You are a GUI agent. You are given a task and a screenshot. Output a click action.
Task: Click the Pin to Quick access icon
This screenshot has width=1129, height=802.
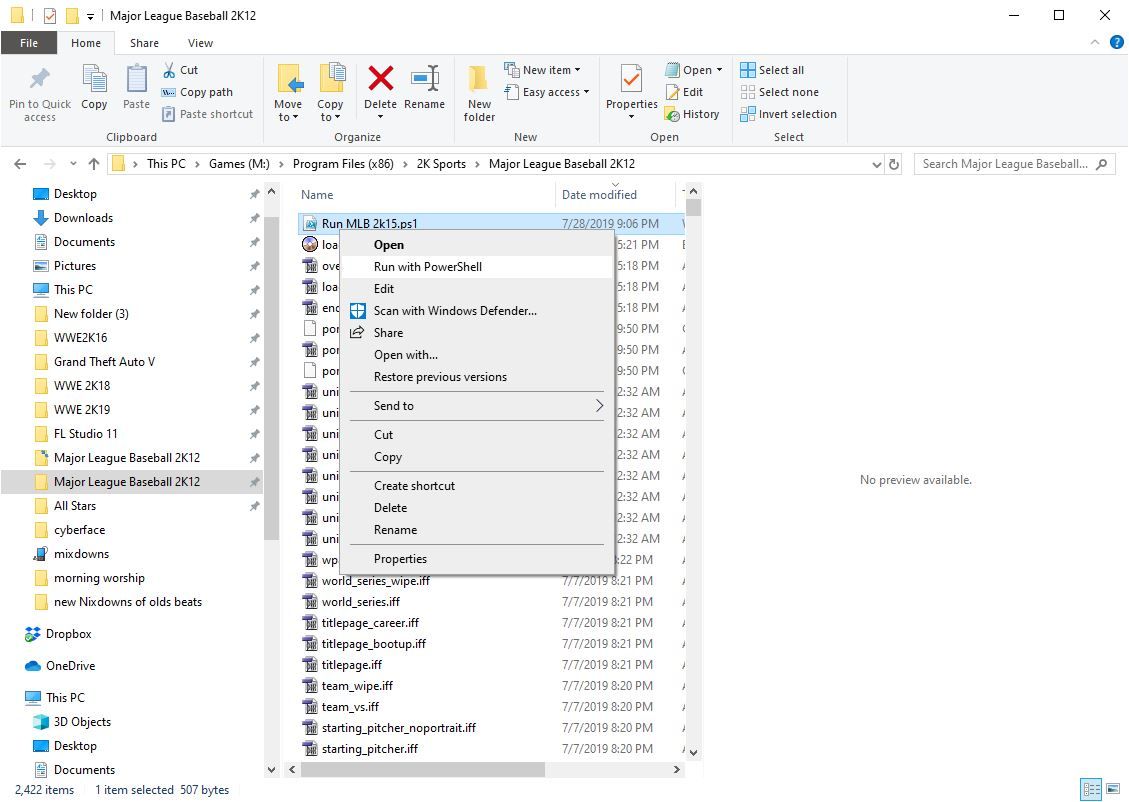tap(40, 80)
